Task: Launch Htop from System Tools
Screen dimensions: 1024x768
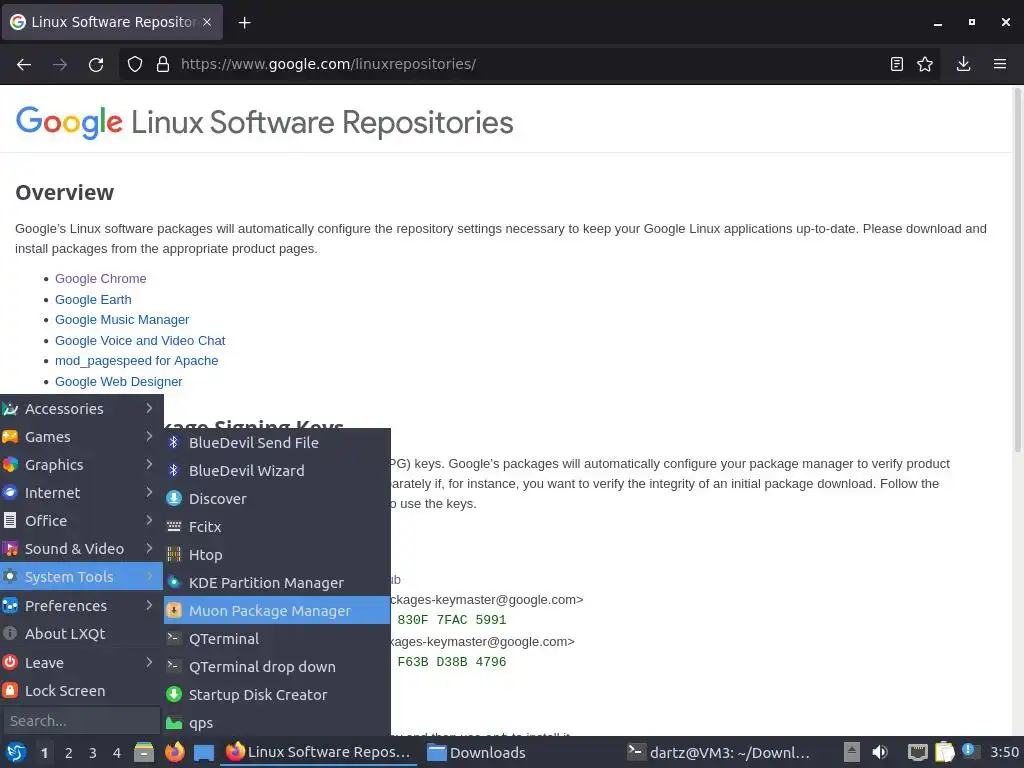Action: coord(277,555)
